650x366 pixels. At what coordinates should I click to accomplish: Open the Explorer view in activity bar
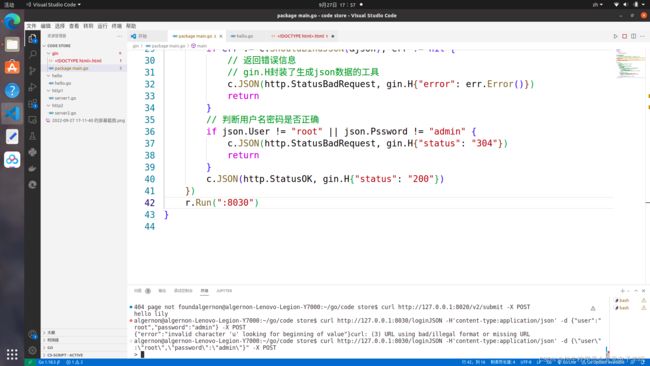click(32, 39)
